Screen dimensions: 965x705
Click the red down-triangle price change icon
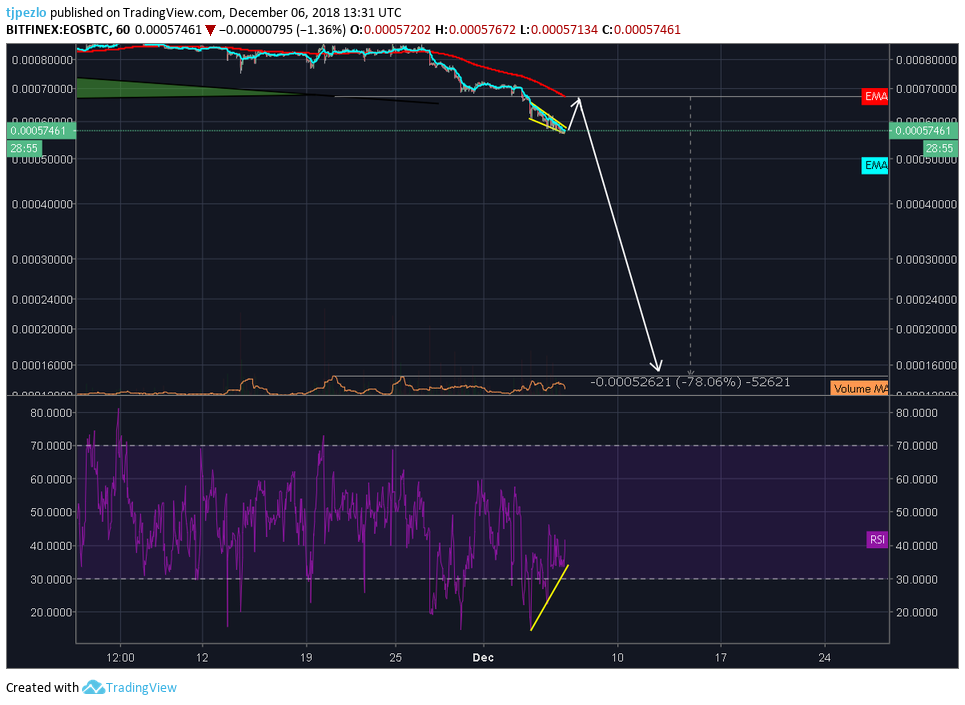(x=210, y=30)
